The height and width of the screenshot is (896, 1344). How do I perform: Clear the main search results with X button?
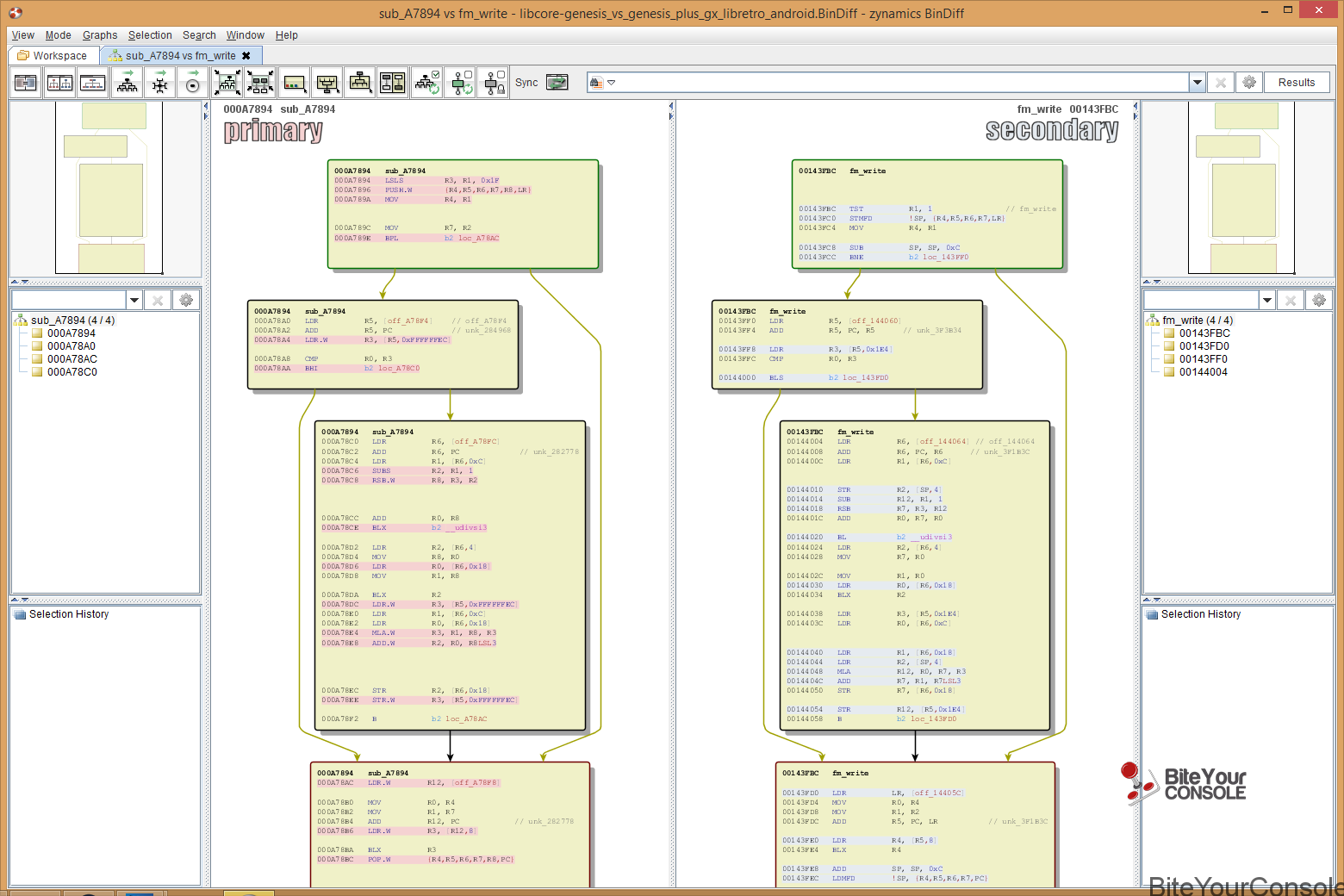coord(1220,83)
